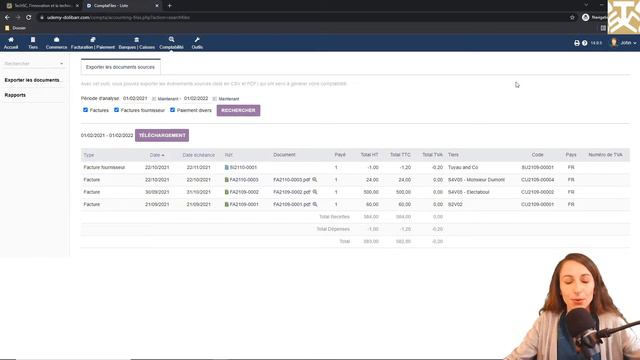Click the Code column header
Image resolution: width=640 pixels, height=360 pixels.
coord(537,155)
